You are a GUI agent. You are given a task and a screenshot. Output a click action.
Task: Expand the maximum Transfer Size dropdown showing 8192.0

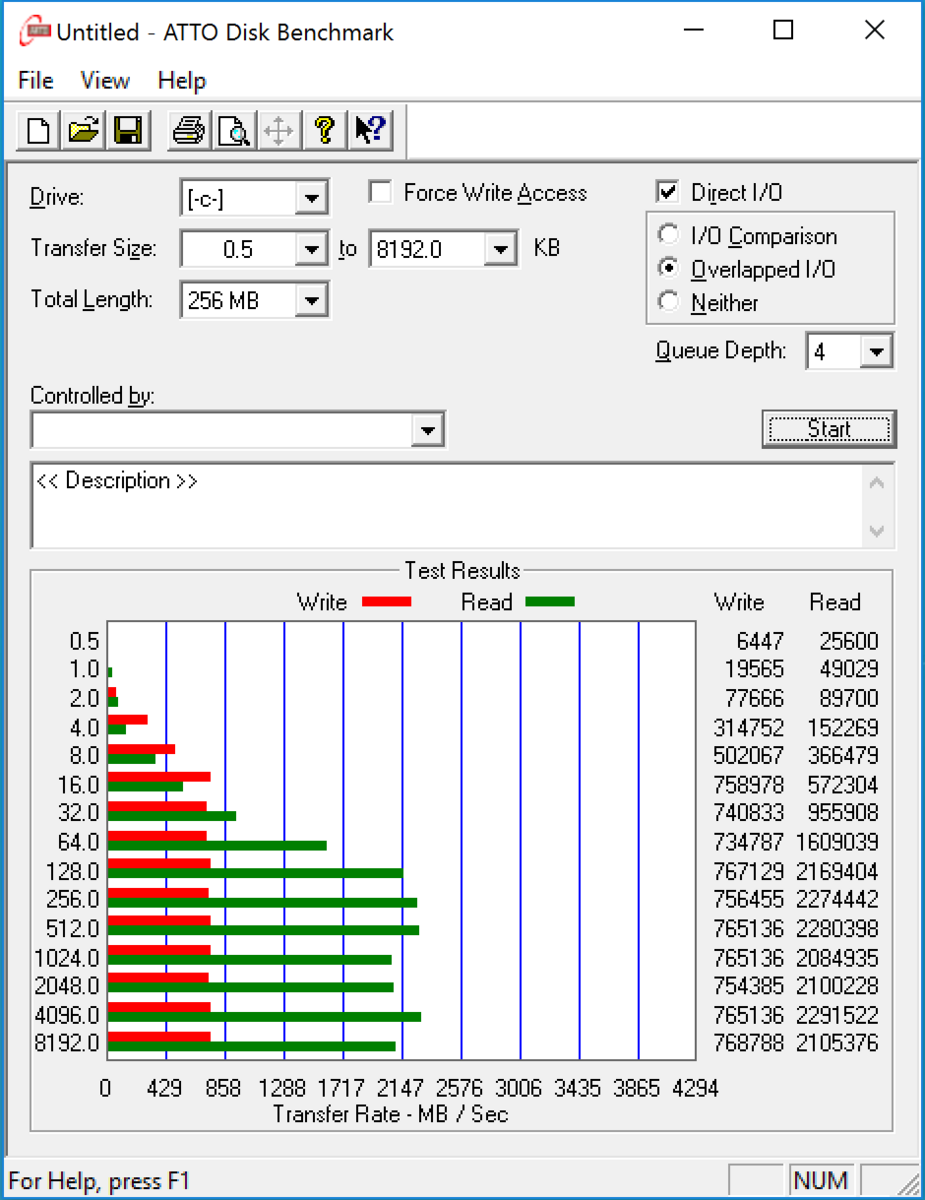click(500, 249)
